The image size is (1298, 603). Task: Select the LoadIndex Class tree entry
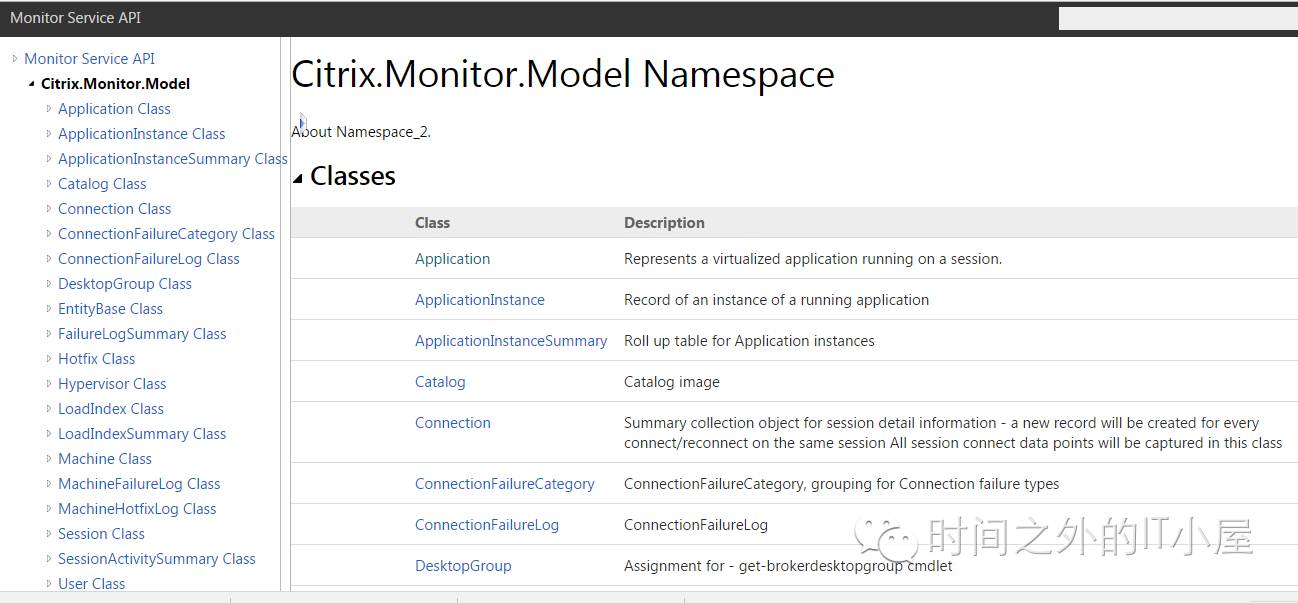[111, 409]
